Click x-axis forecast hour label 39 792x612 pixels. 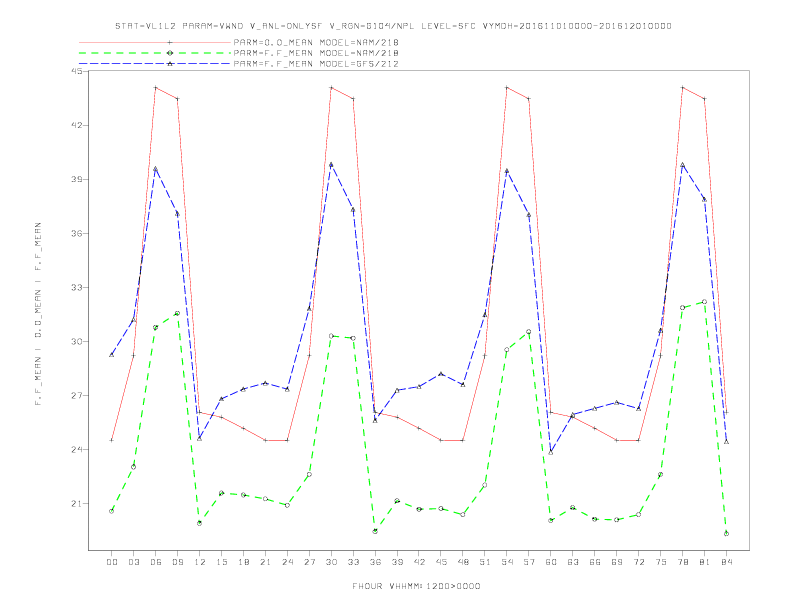pyautogui.click(x=397, y=562)
